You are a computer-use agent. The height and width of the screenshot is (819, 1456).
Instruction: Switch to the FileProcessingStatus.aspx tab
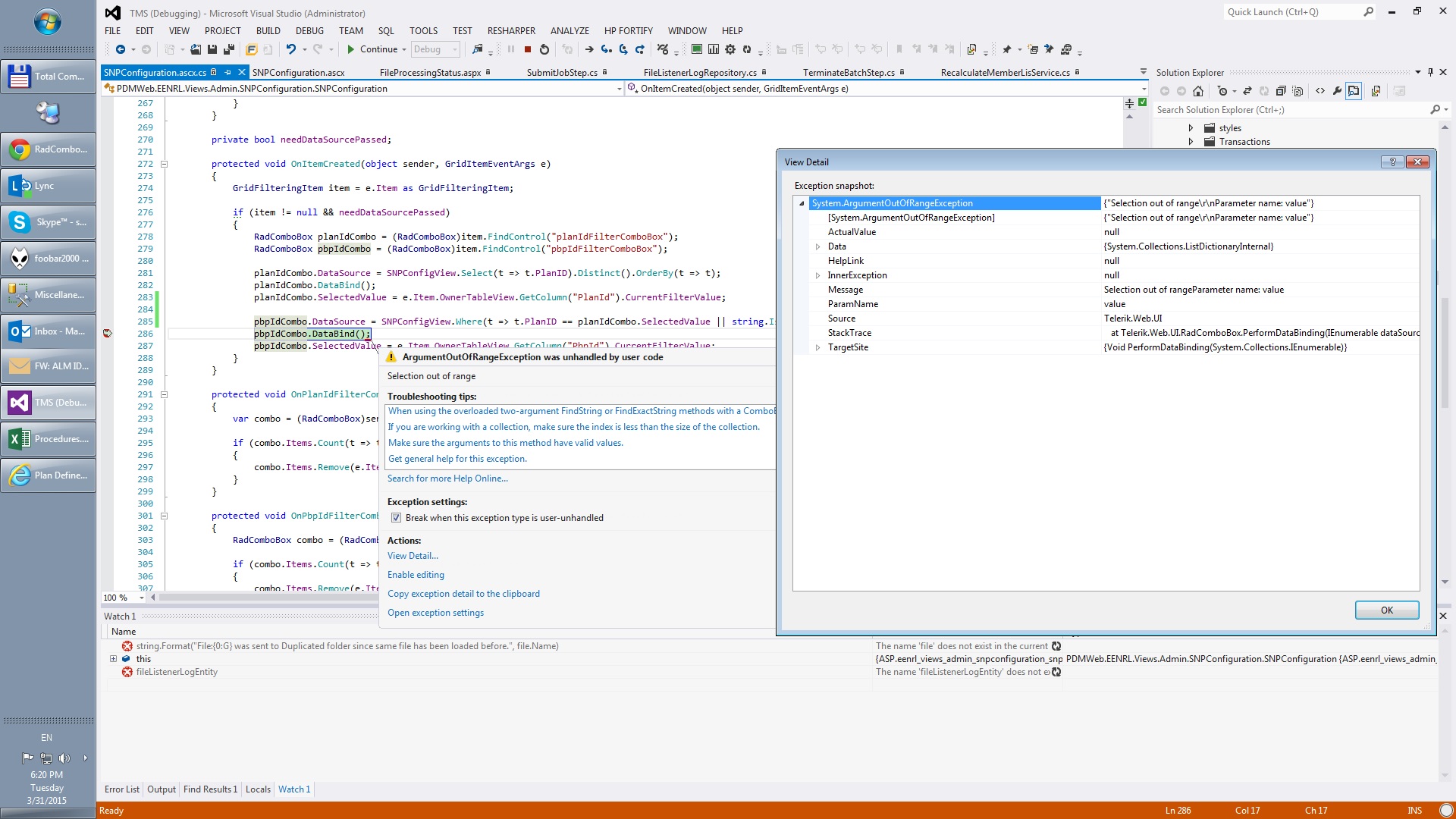pos(430,73)
